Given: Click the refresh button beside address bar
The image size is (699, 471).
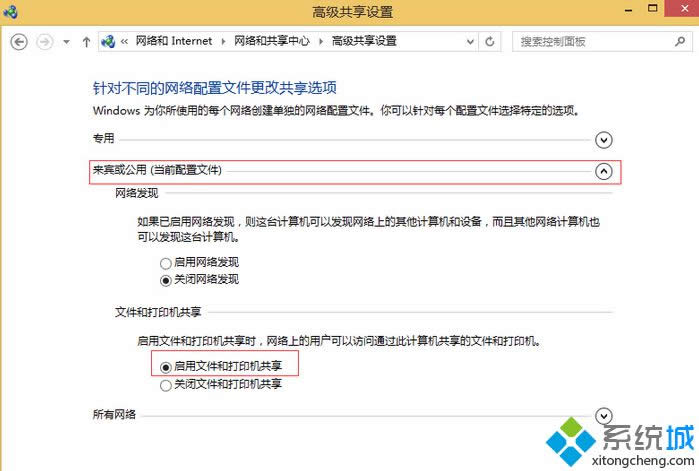Looking at the screenshot, I should point(489,42).
